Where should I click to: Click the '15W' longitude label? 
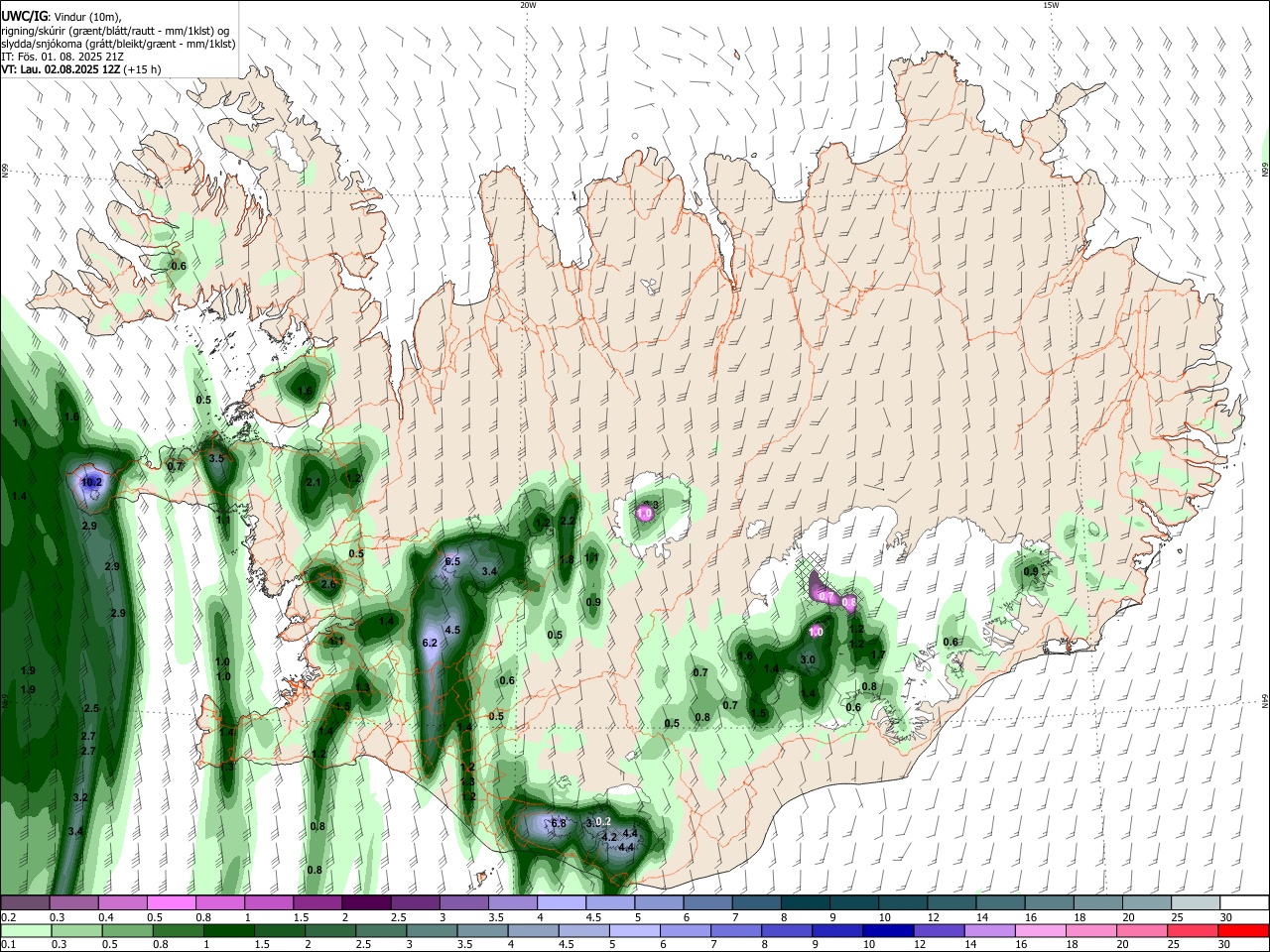(x=1051, y=5)
